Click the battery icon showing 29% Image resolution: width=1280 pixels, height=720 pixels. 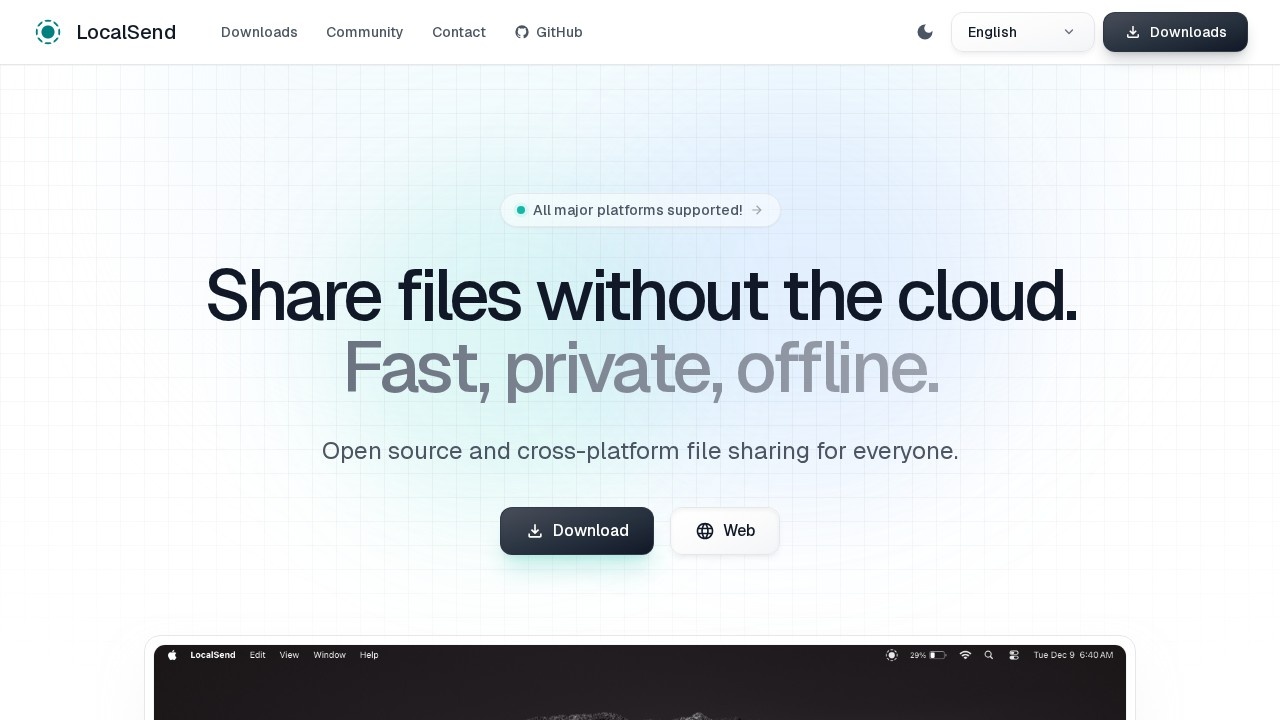(x=937, y=655)
